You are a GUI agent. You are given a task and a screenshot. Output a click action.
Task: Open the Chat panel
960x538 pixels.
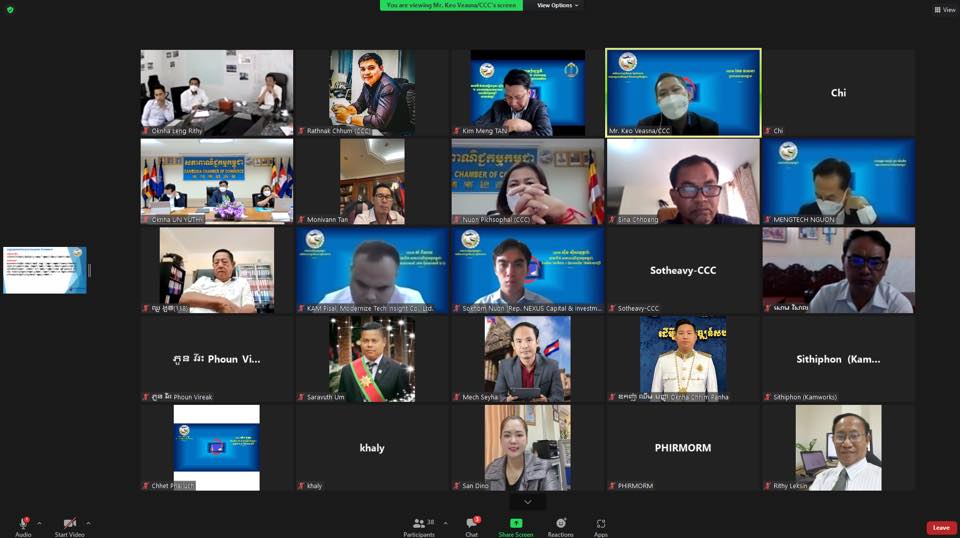471,524
